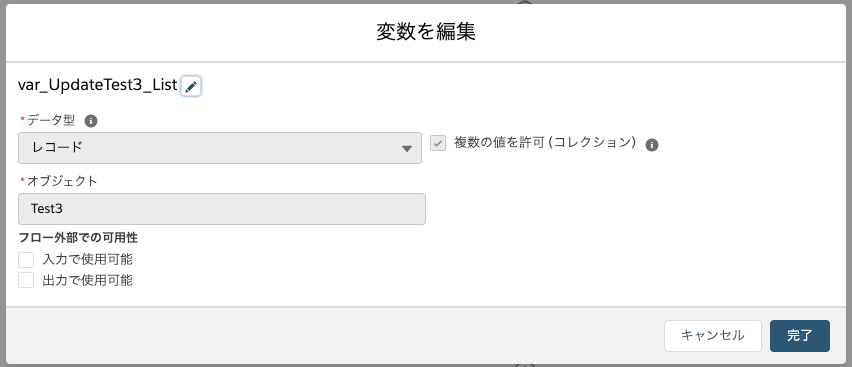This screenshot has width=852, height=367.
Task: Click the 入力で使用可能 label text
Action: coord(87,260)
